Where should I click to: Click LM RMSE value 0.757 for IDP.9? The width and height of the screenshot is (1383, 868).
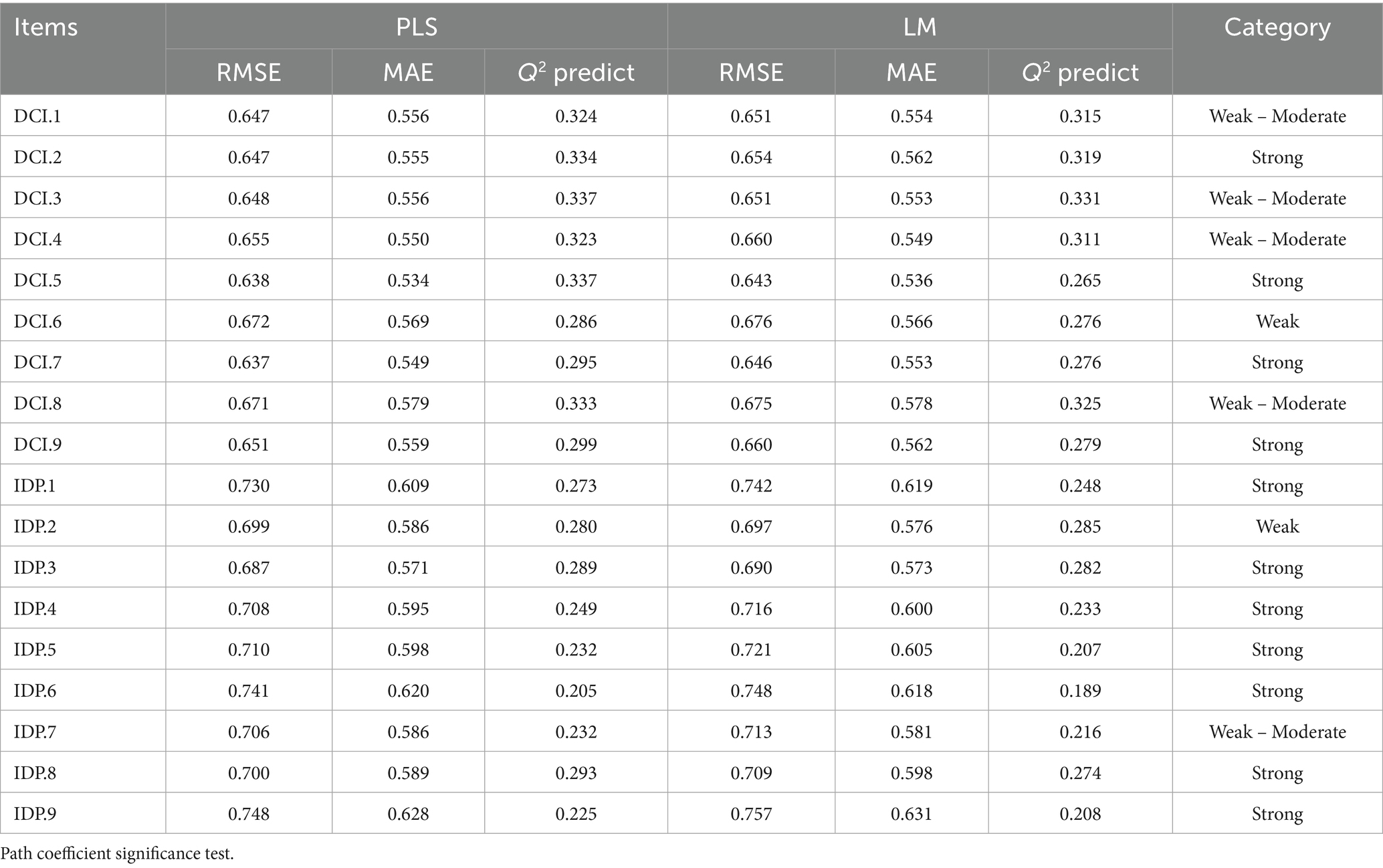click(x=751, y=814)
